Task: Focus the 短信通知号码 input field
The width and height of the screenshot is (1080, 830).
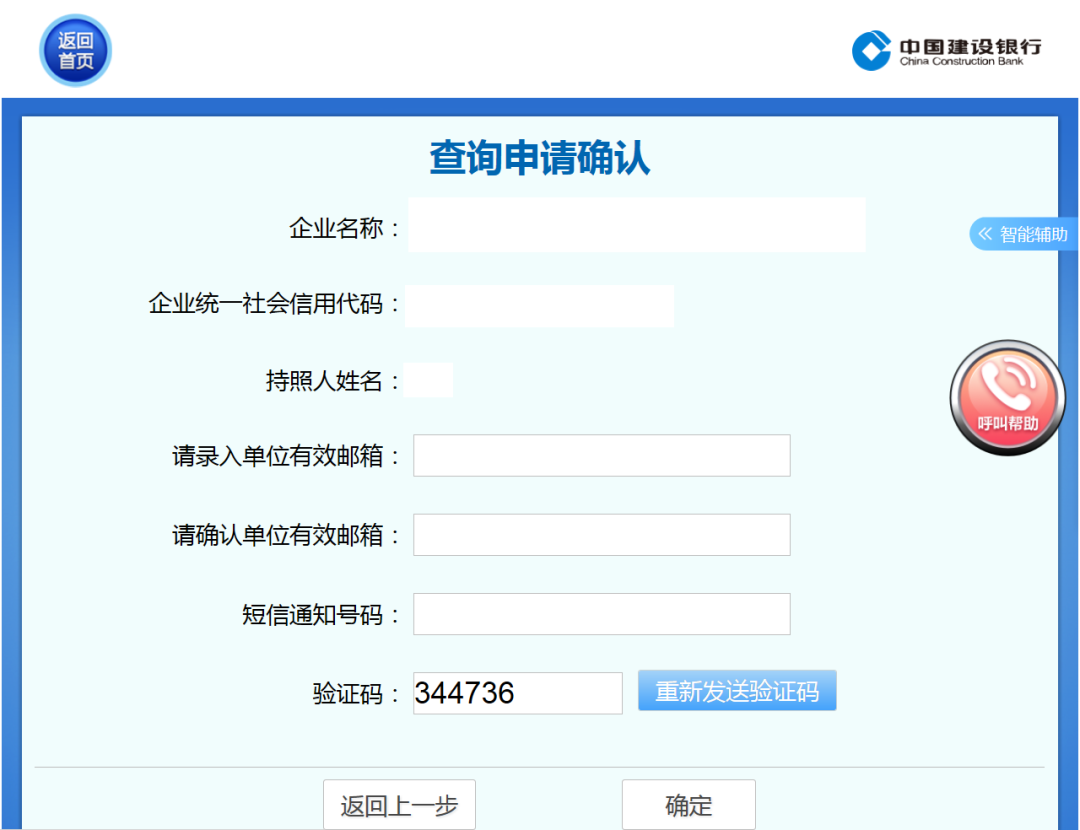Action: coord(601,614)
